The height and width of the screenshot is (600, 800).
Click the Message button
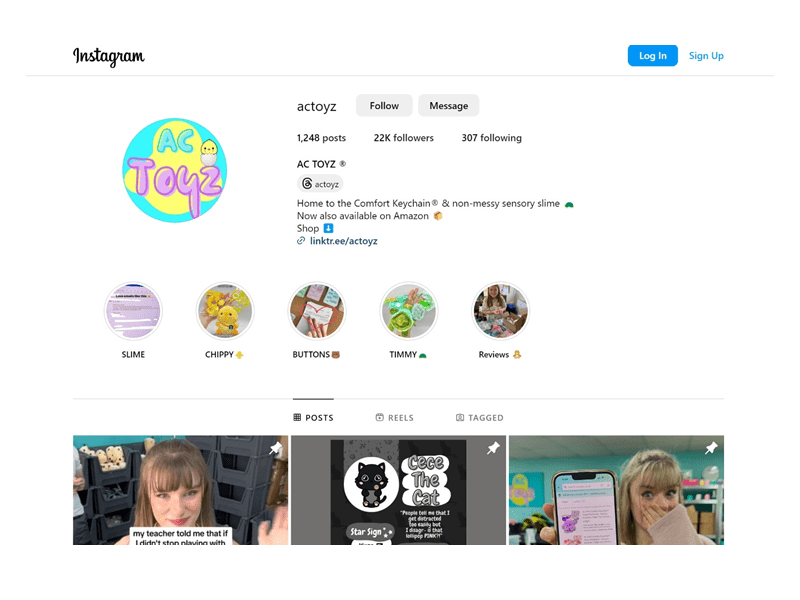coord(448,106)
